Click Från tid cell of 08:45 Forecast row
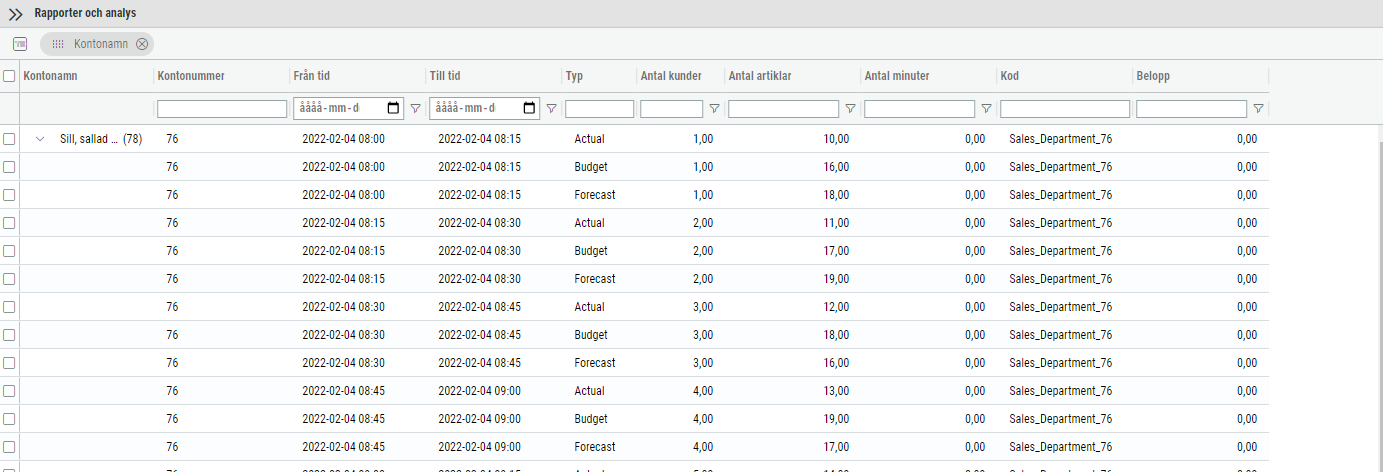 click(343, 447)
